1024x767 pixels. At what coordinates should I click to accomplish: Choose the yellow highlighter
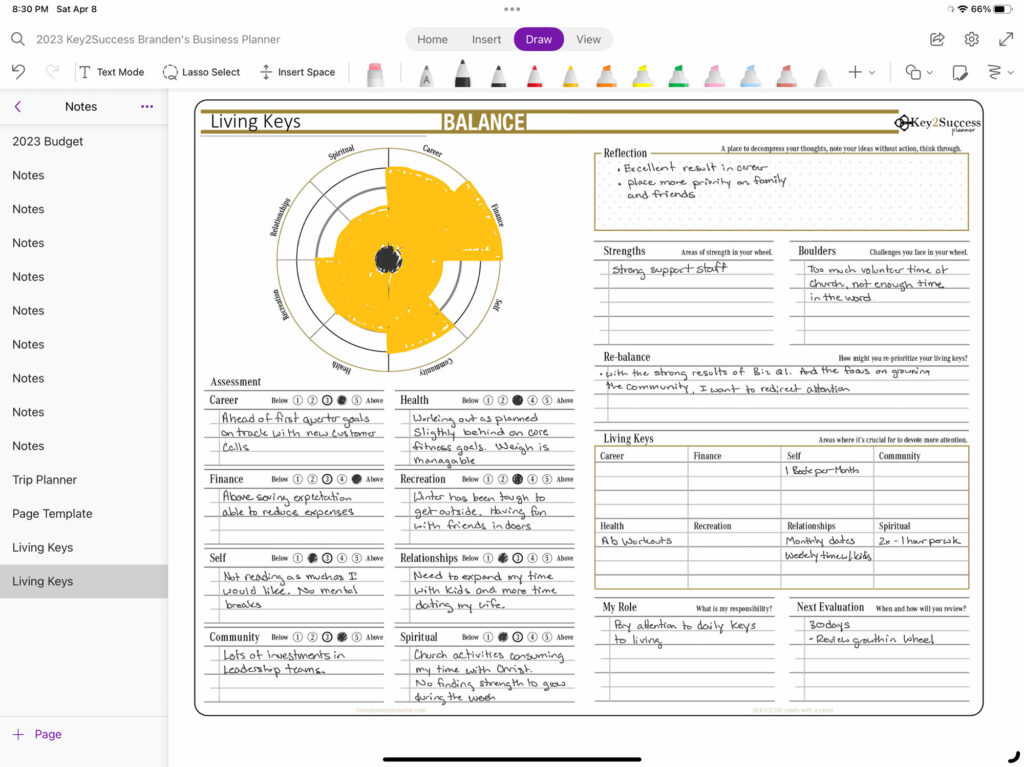[643, 75]
